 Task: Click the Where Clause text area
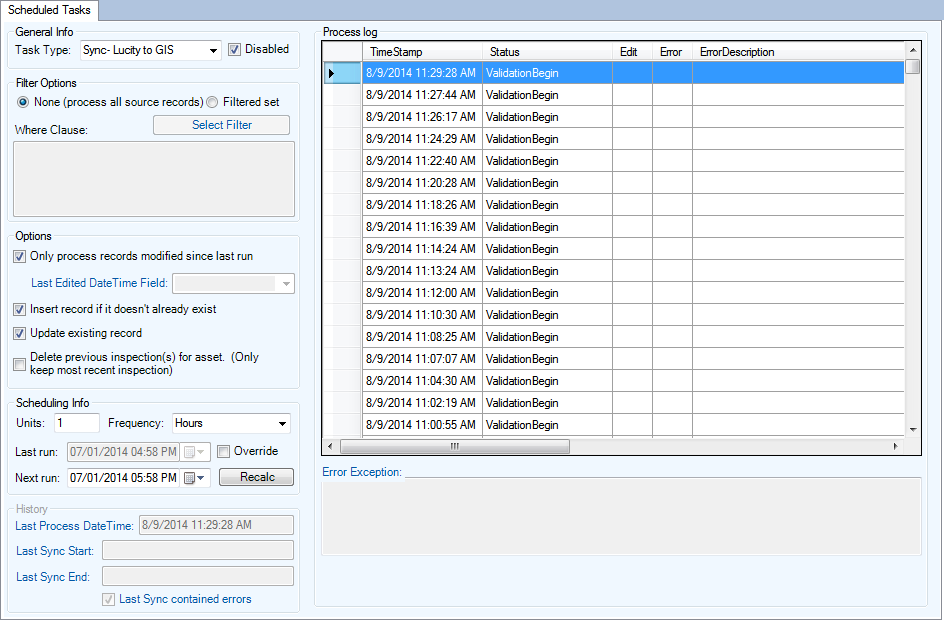click(x=154, y=179)
